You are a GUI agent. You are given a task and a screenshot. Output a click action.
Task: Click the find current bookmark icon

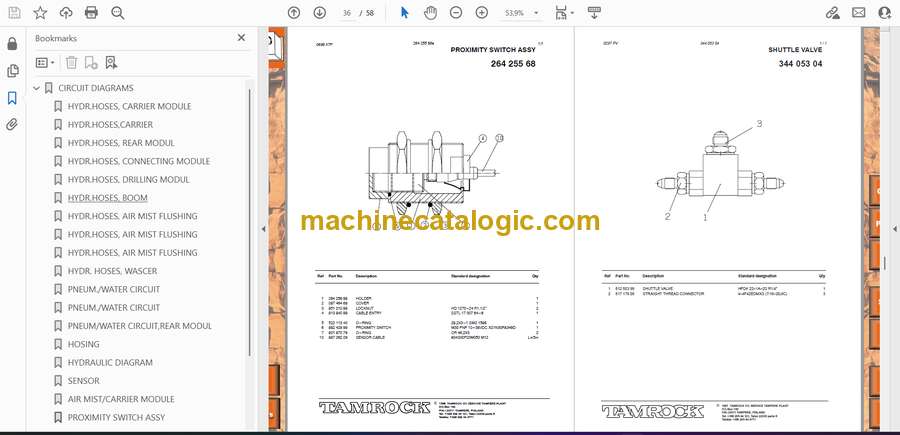111,63
